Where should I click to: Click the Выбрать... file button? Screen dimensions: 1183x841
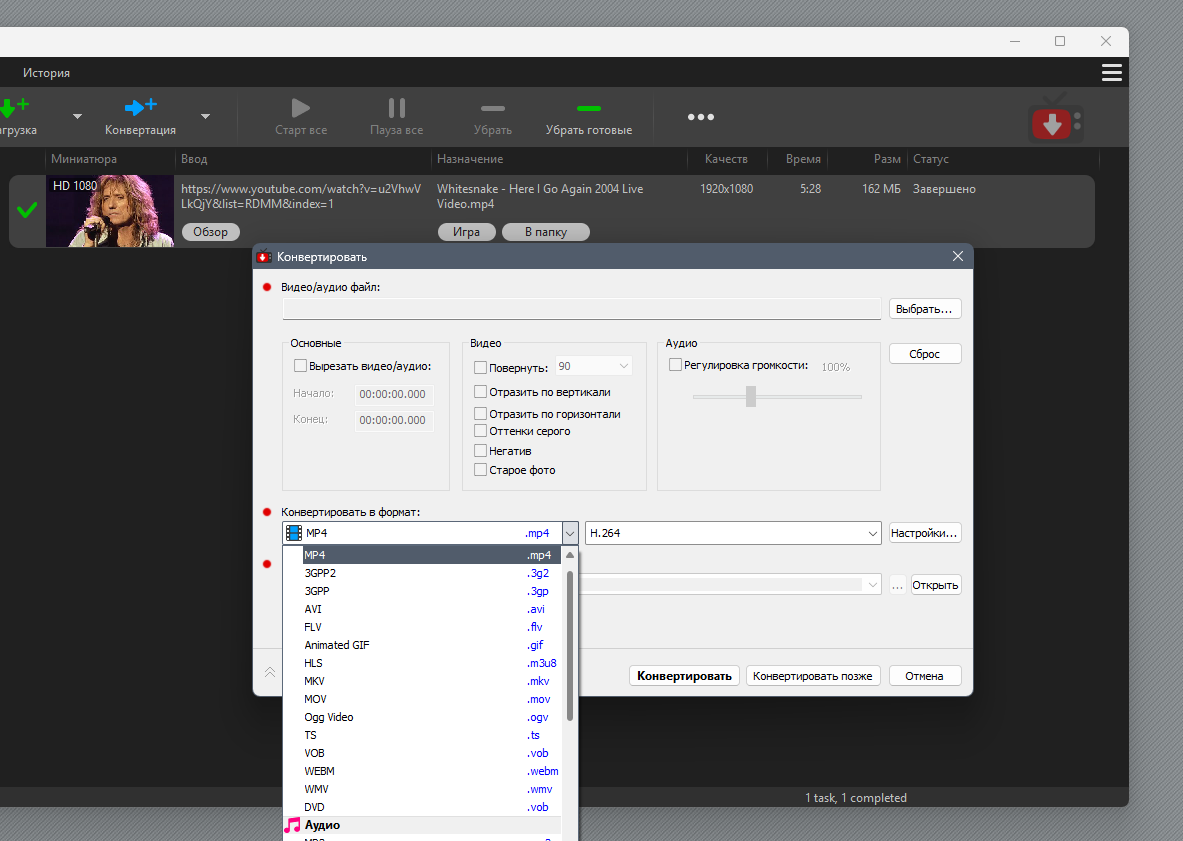tap(924, 308)
